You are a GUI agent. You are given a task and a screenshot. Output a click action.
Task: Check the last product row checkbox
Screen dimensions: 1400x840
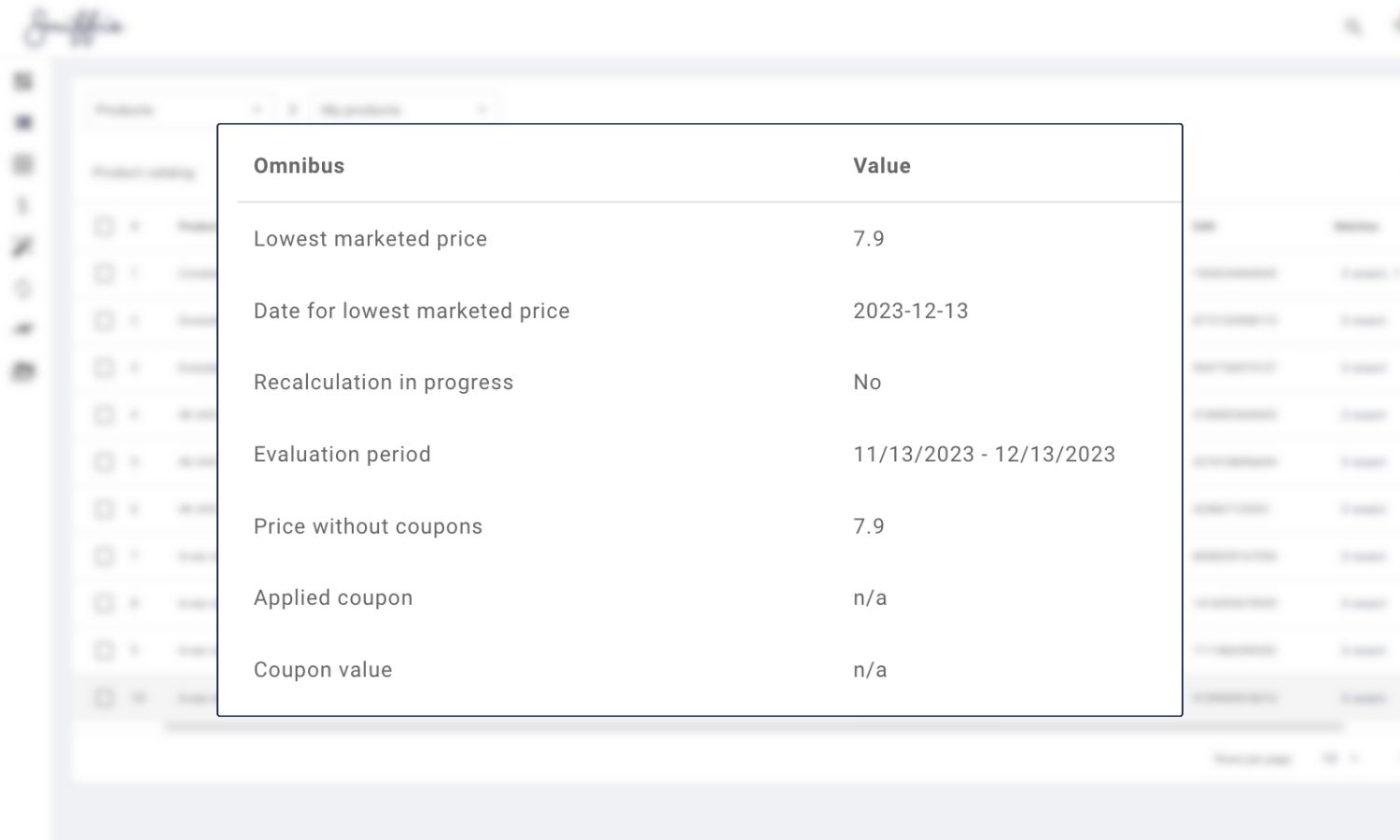[104, 697]
